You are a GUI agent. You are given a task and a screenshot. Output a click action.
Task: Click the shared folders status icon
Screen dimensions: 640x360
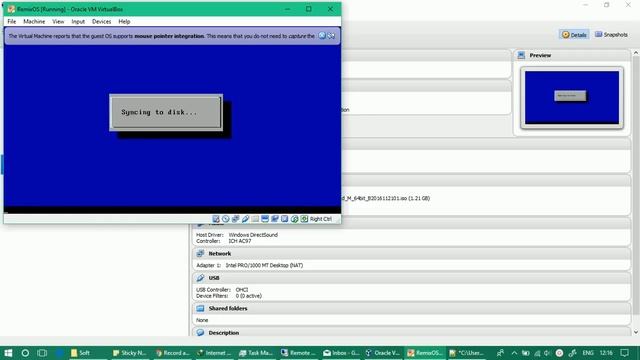[255, 219]
